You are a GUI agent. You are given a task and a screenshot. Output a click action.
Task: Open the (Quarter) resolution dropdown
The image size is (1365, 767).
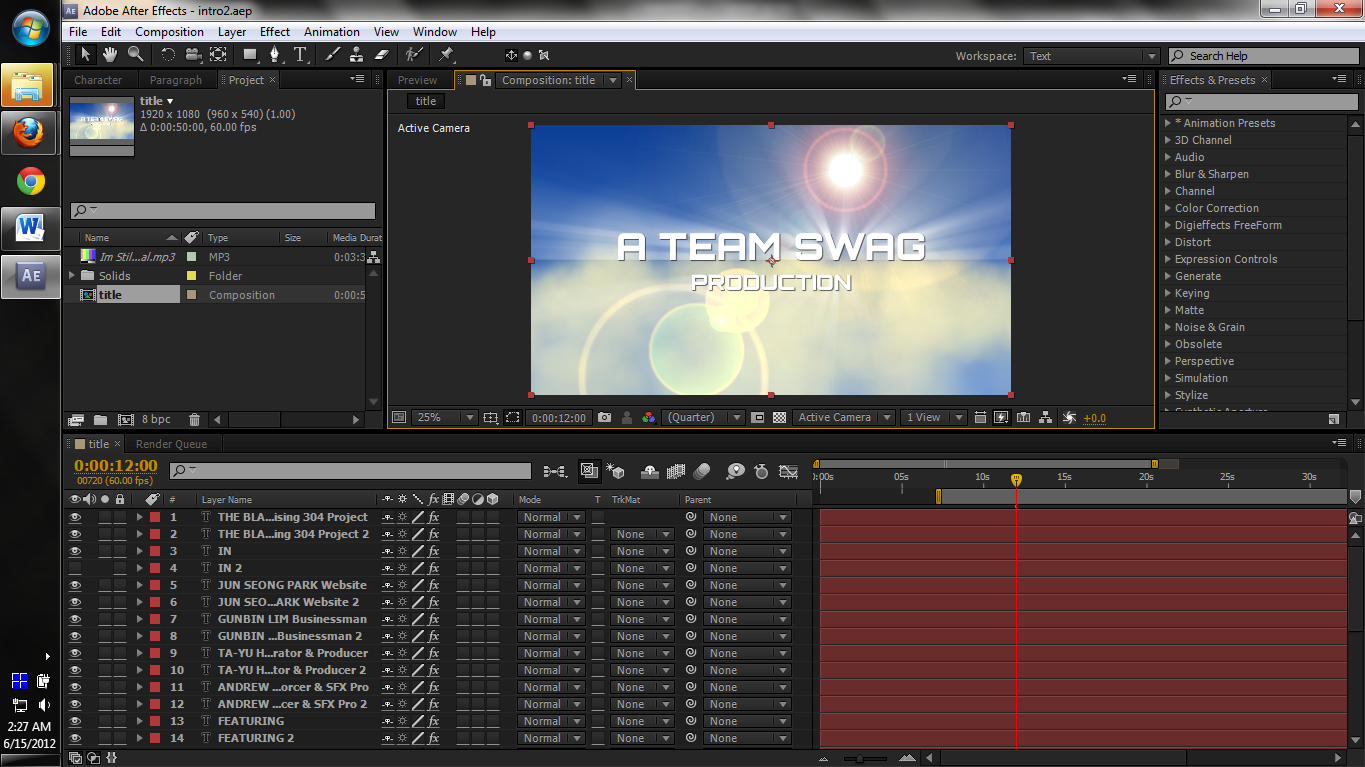[x=704, y=417]
